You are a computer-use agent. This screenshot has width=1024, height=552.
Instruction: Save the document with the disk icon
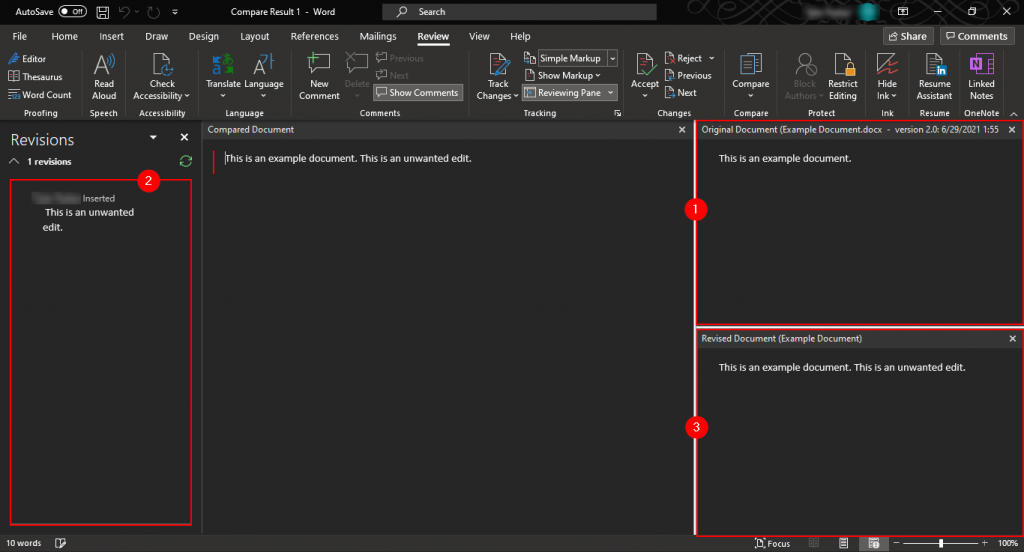[103, 12]
